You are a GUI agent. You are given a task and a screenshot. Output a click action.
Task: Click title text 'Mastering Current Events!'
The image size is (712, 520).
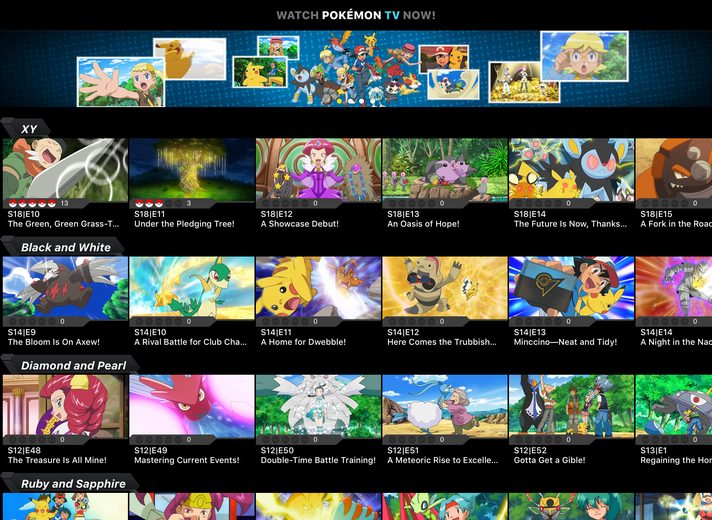click(187, 460)
